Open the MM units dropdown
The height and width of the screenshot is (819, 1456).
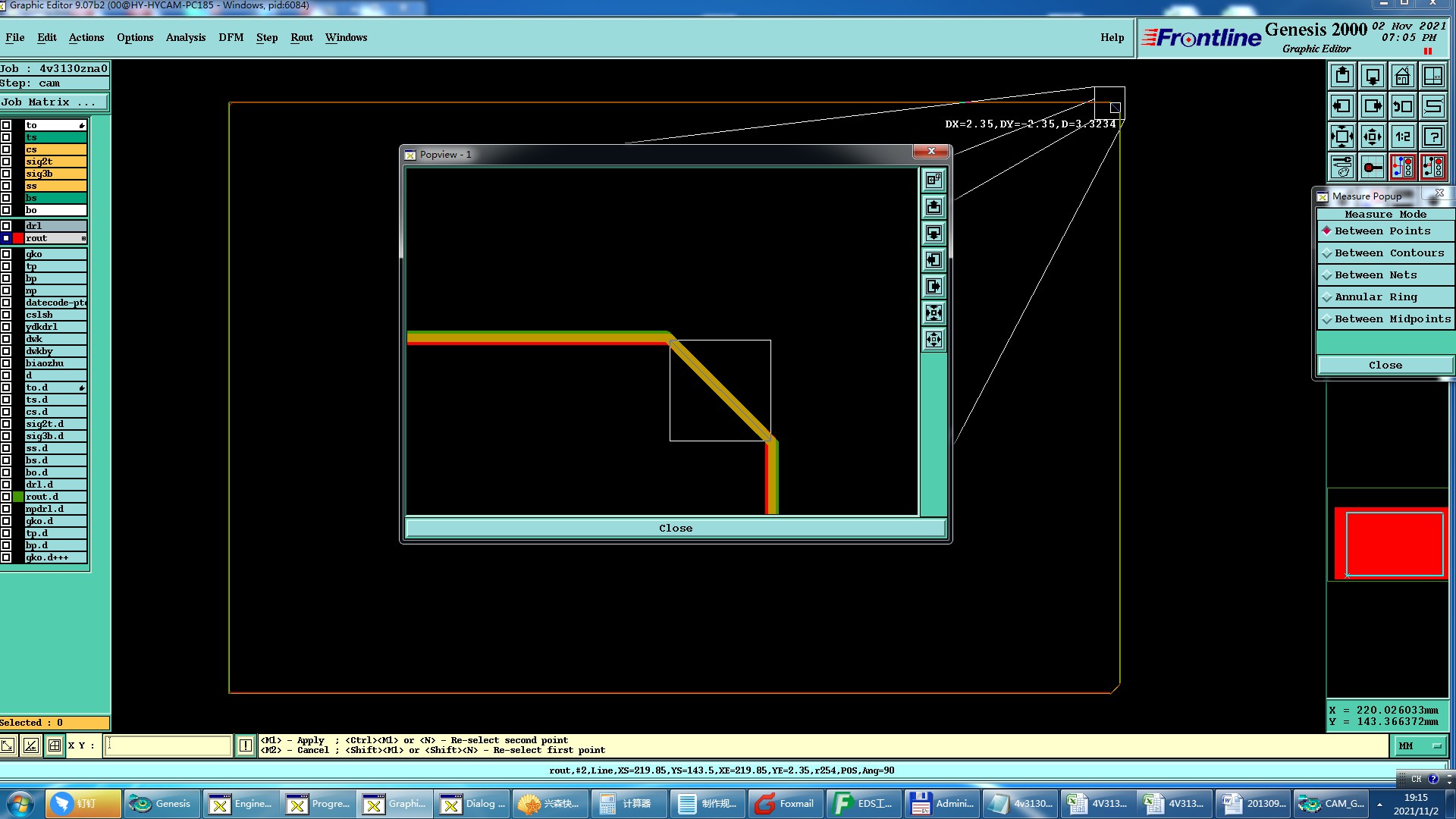pyautogui.click(x=1420, y=746)
